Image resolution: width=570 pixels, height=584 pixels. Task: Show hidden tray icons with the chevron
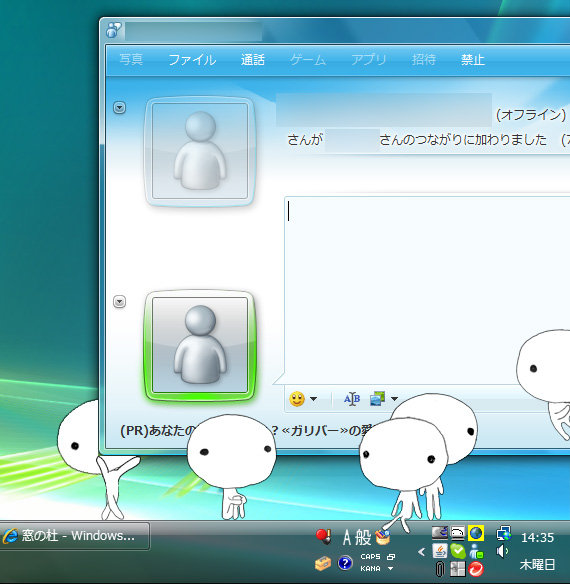422,552
